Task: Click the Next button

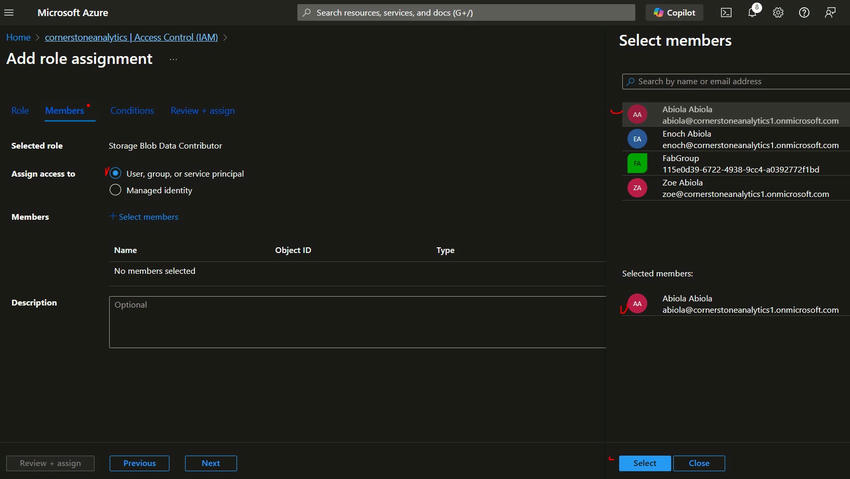Action: pos(210,463)
